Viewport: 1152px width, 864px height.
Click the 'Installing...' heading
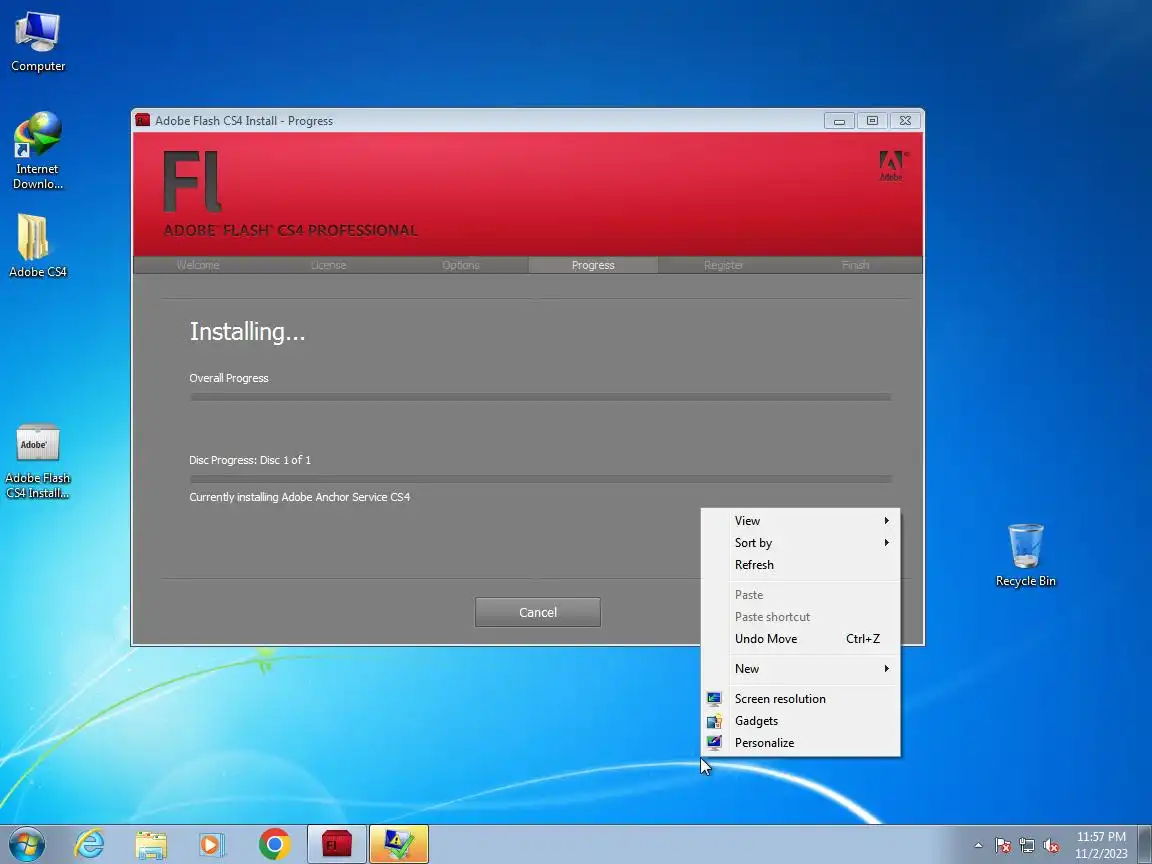point(247,332)
